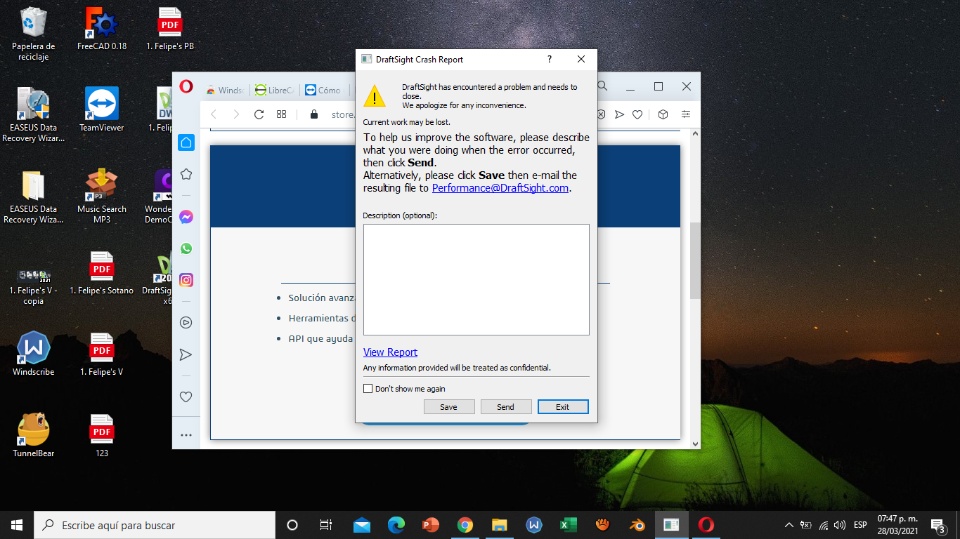This screenshot has width=960, height=539.
Task: Switch to the Windscribe browser tab
Action: (225, 90)
